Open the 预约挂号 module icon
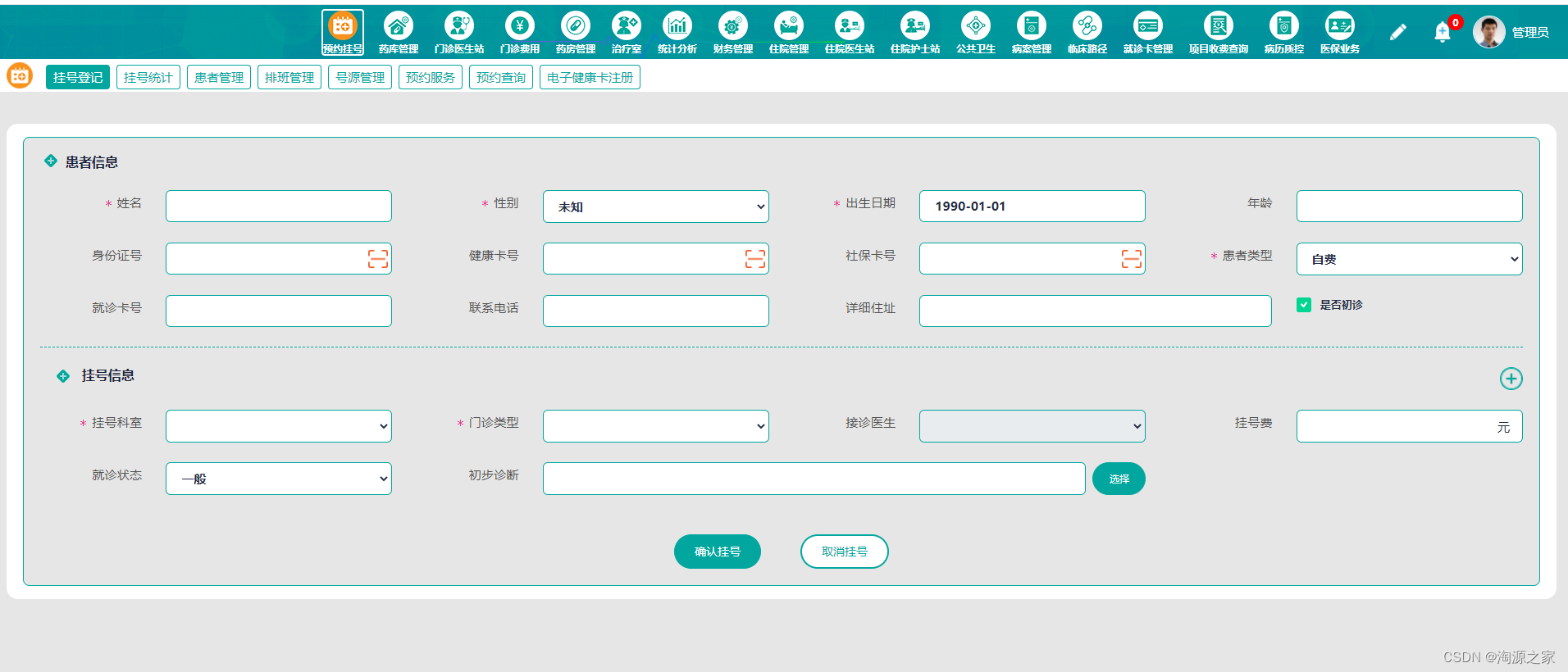1568x672 pixels. [343, 33]
